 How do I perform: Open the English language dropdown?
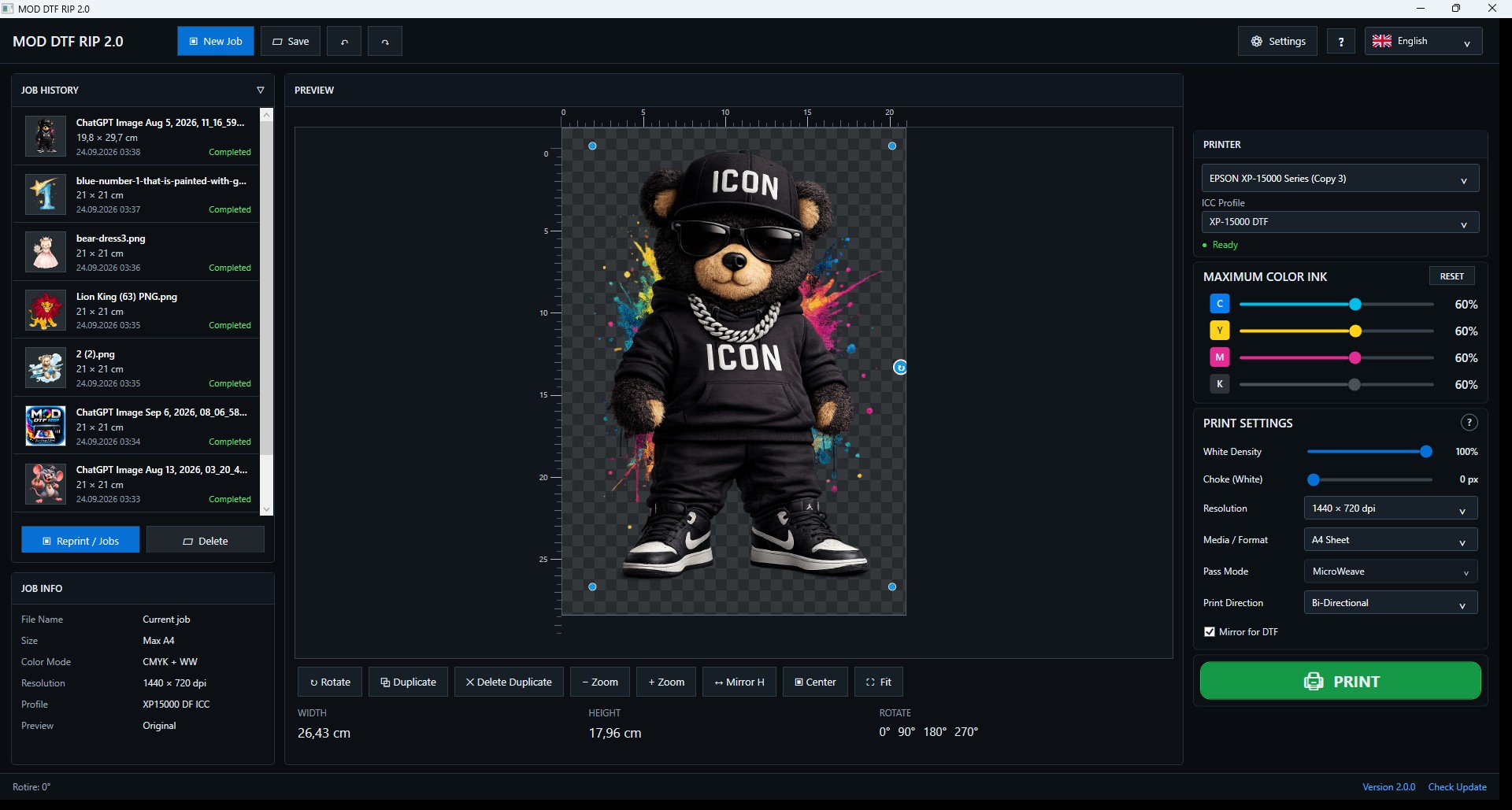[x=1423, y=42]
